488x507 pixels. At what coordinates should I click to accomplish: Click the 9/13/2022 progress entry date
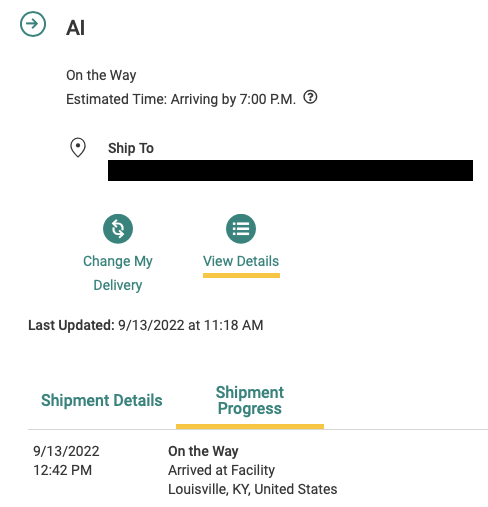[x=66, y=451]
